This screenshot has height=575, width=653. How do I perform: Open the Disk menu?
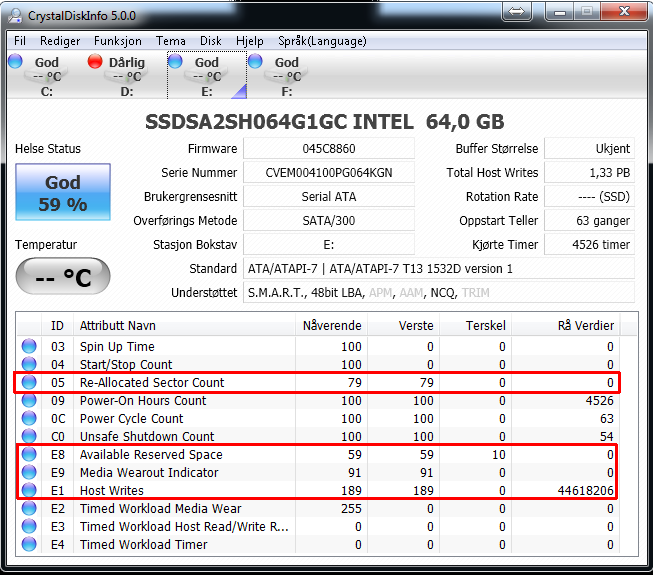210,41
